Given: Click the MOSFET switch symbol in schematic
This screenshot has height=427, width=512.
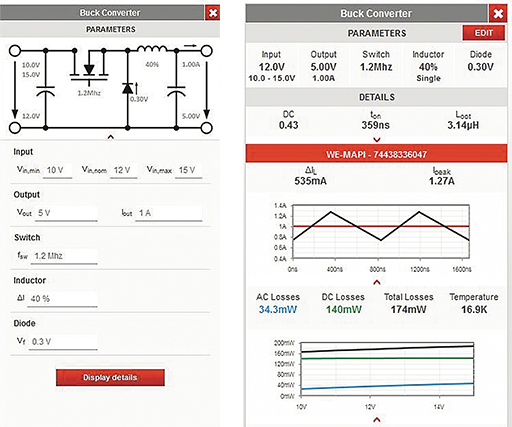Looking at the screenshot, I should click(x=89, y=67).
